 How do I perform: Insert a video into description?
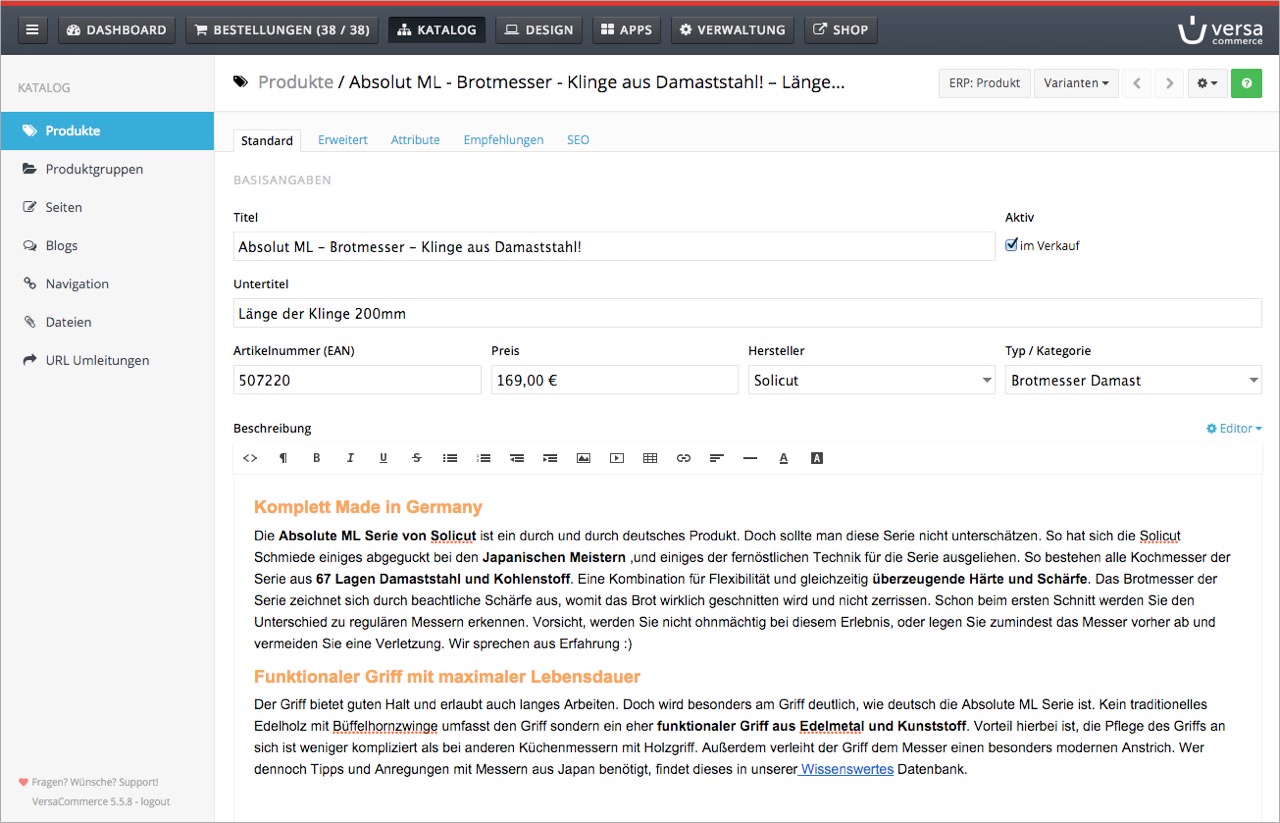(617, 458)
